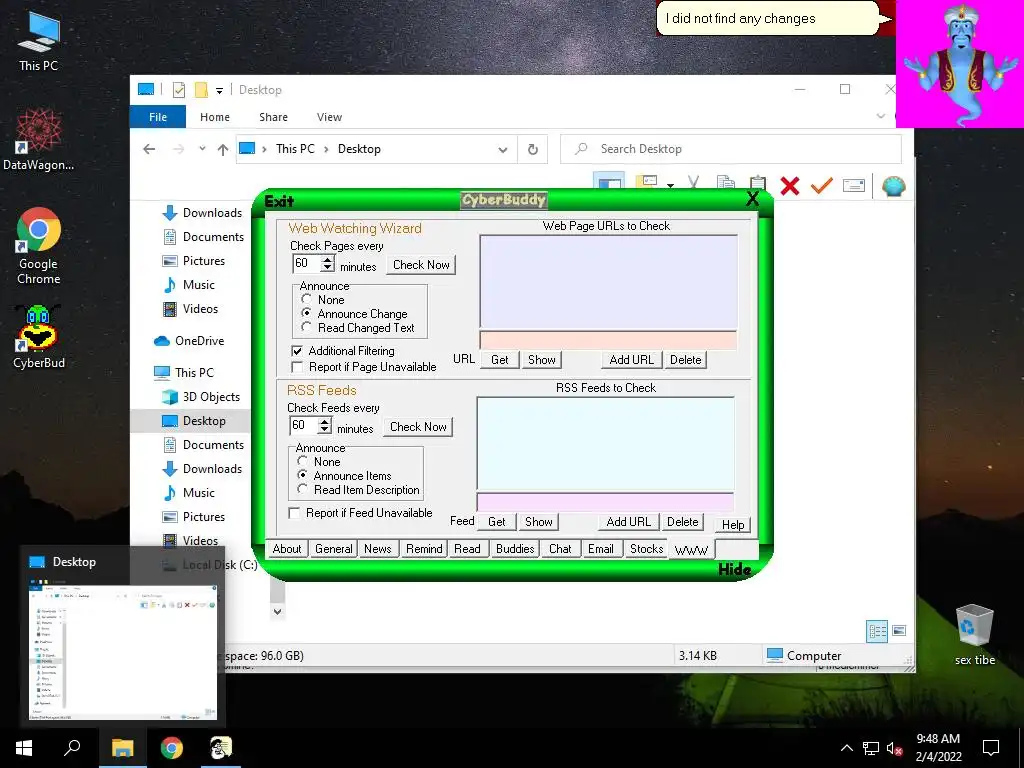The width and height of the screenshot is (1024, 768).
Task: Click Delete under RSS Feeds to Check
Action: coord(682,522)
